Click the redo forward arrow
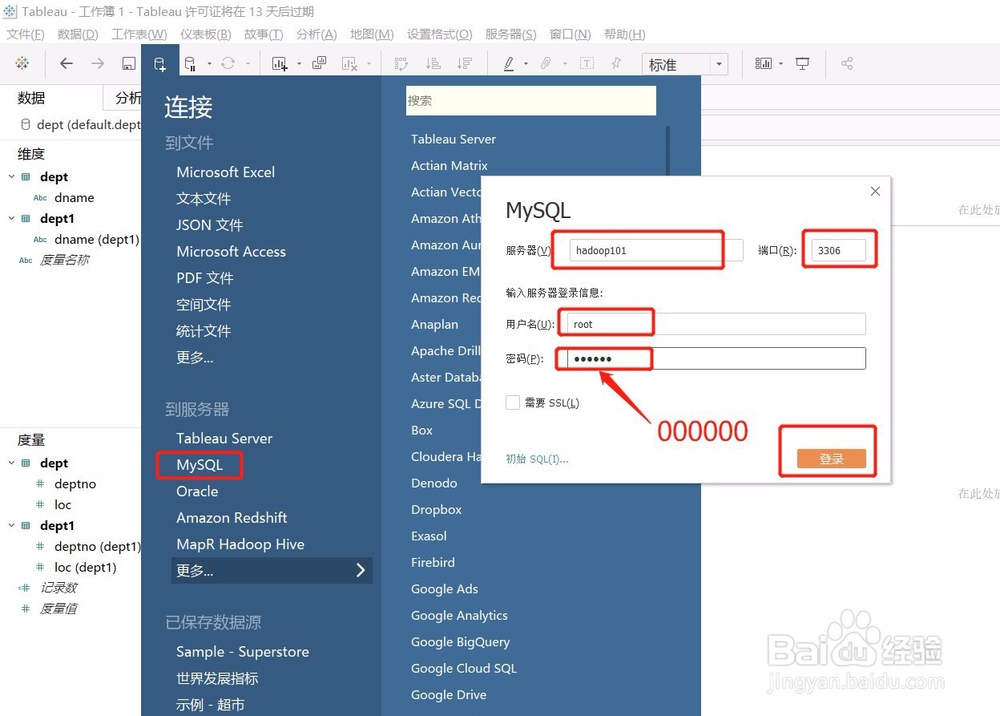 (97, 63)
